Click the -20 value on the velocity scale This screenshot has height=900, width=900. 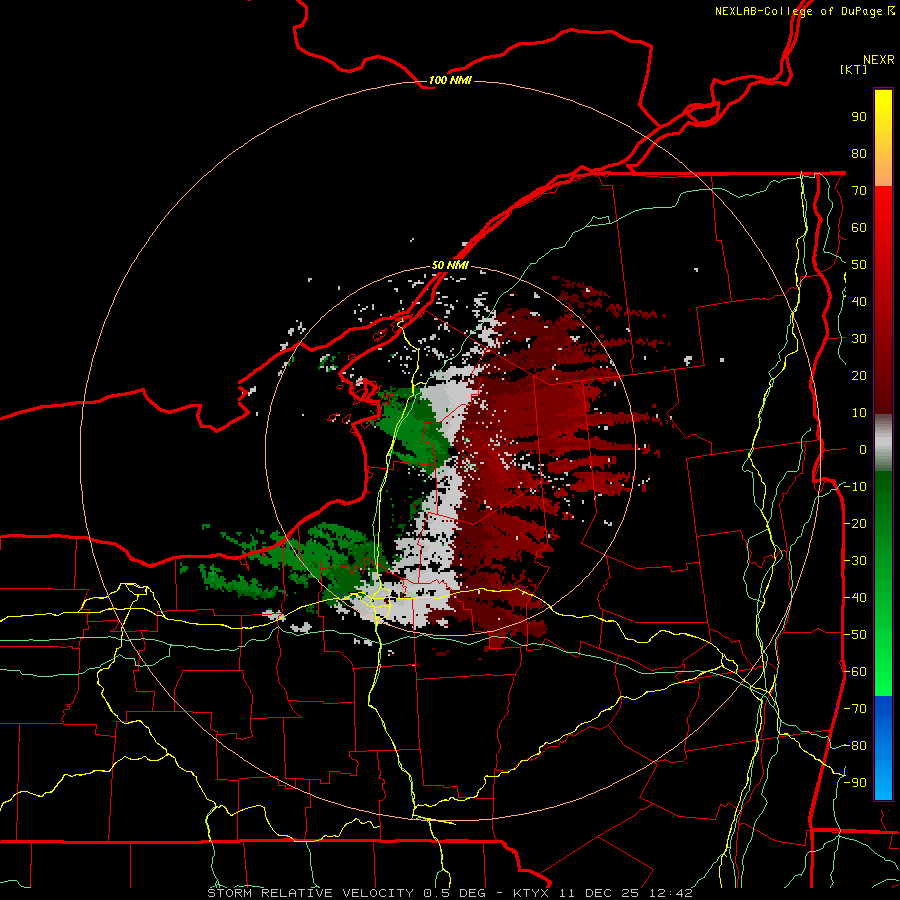[855, 523]
